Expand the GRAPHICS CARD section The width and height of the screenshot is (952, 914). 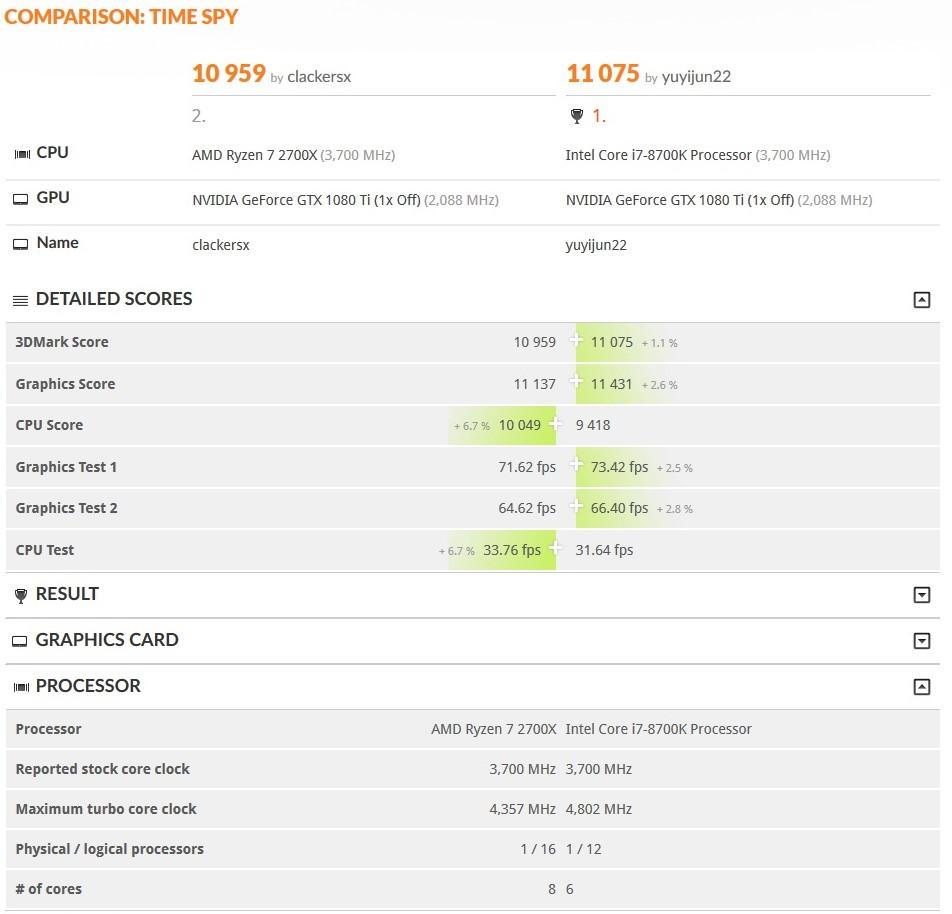923,640
